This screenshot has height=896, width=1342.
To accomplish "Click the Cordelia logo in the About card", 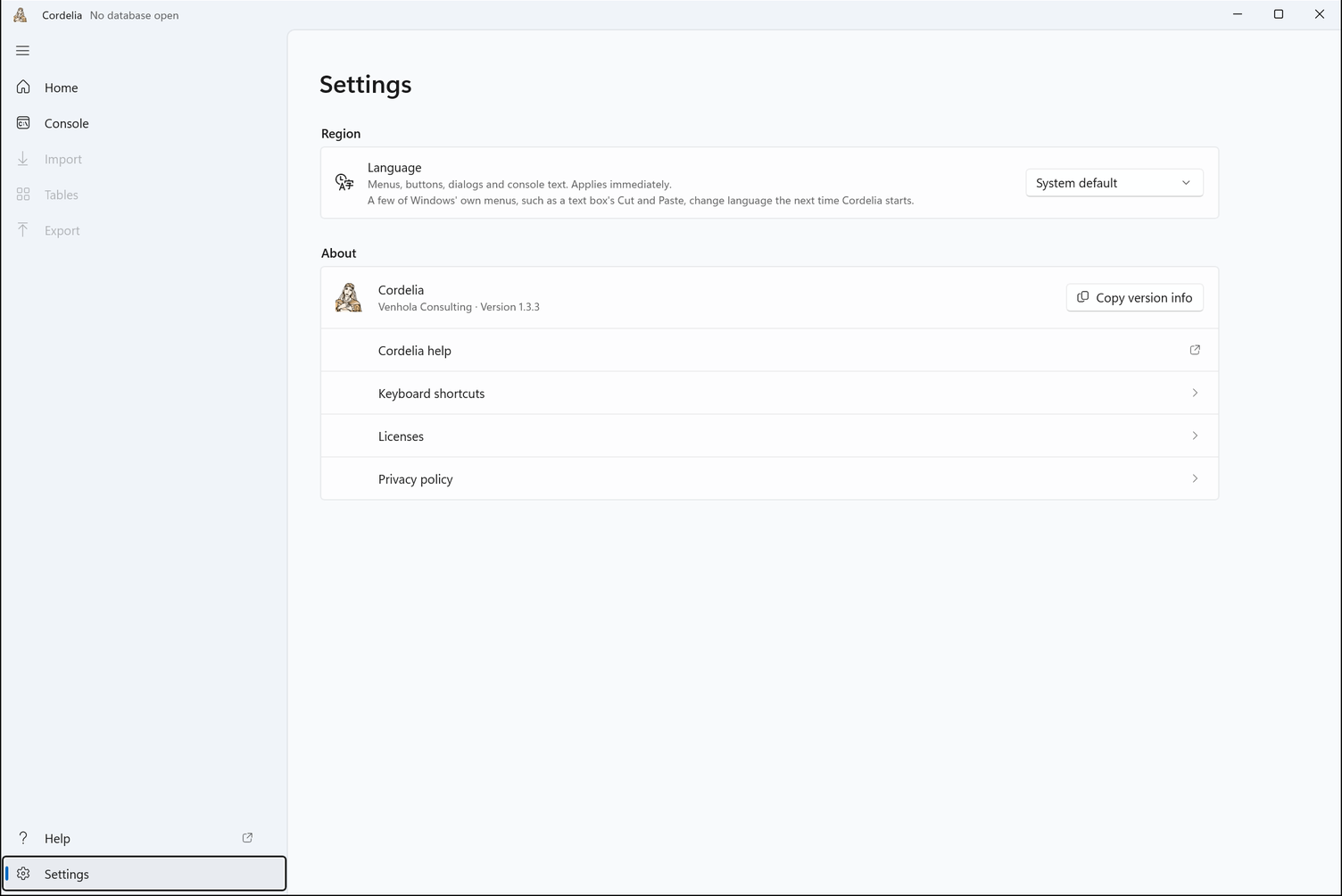I will 348,297.
